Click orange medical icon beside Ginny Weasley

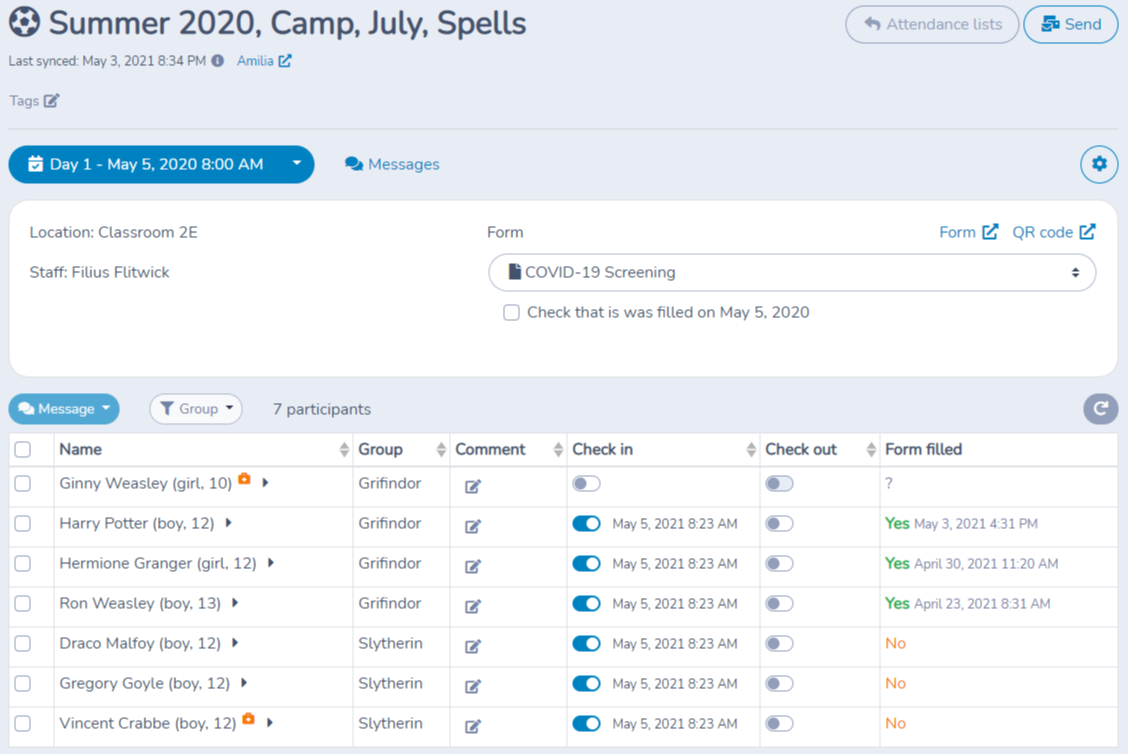click(244, 480)
